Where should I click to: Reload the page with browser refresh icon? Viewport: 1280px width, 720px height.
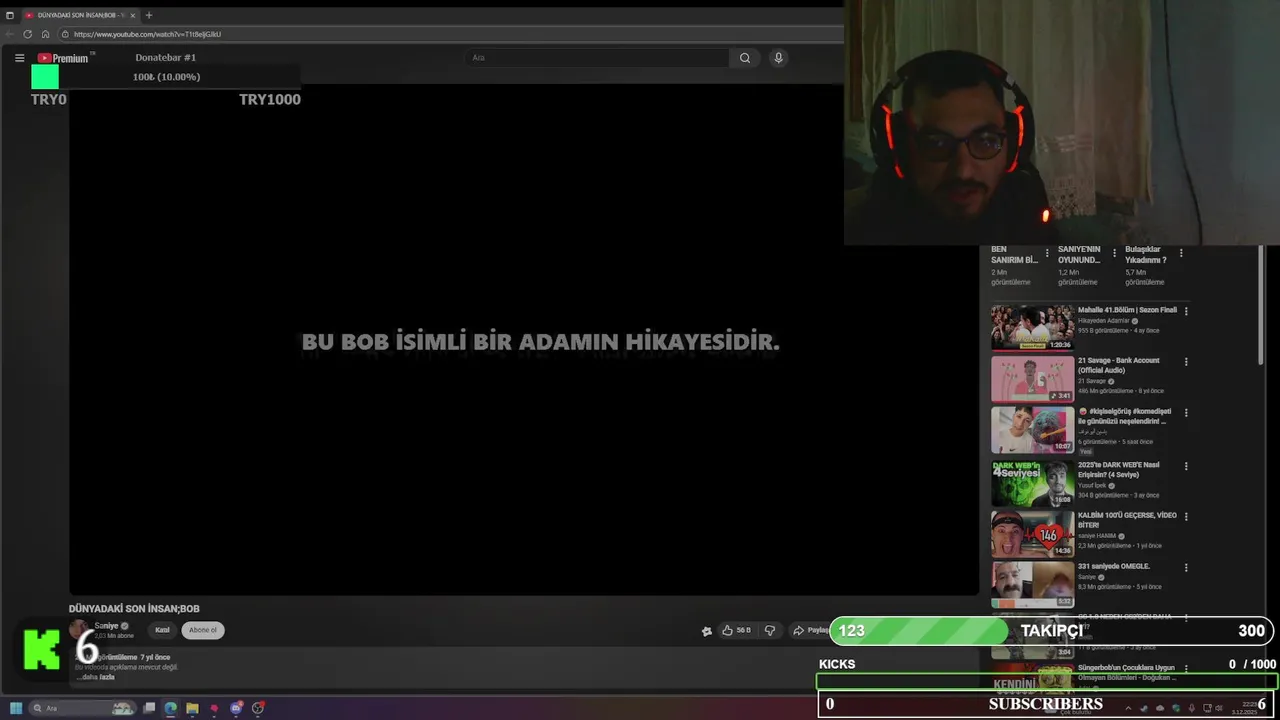click(27, 34)
